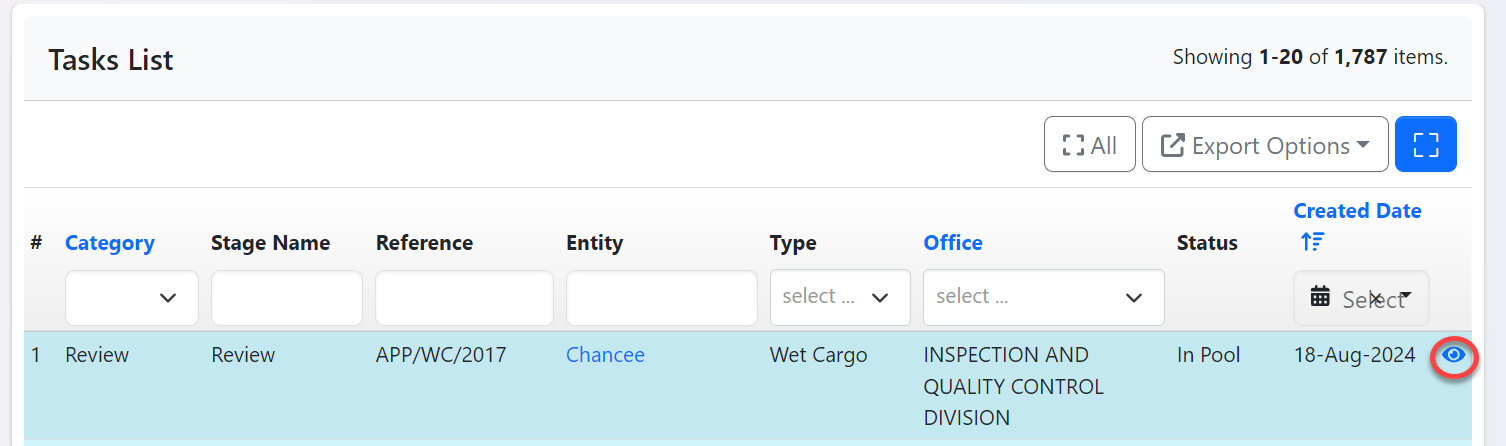Viewport: 1506px width, 446px height.
Task: Select the APP/WC/2017 reference cell
Action: [440, 355]
